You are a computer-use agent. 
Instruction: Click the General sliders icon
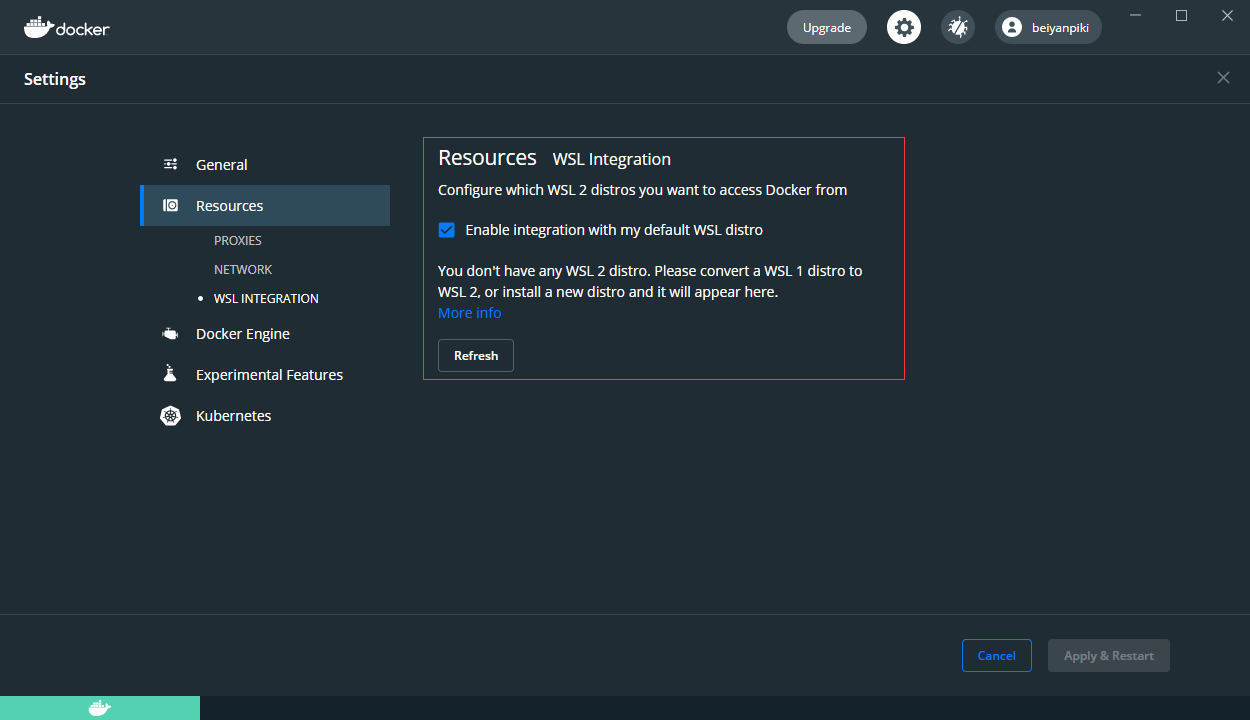coord(171,164)
